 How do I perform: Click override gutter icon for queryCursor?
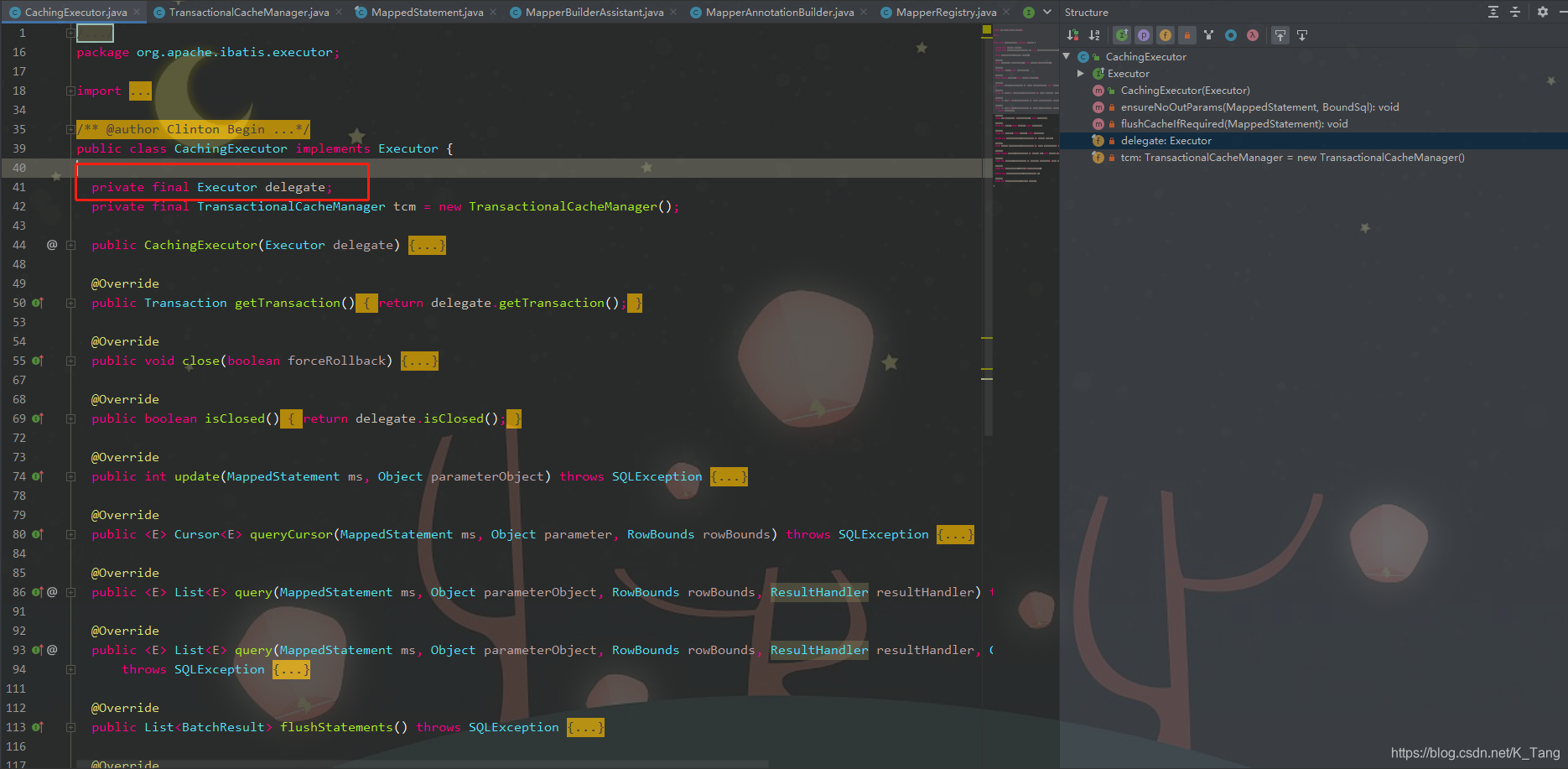point(38,534)
